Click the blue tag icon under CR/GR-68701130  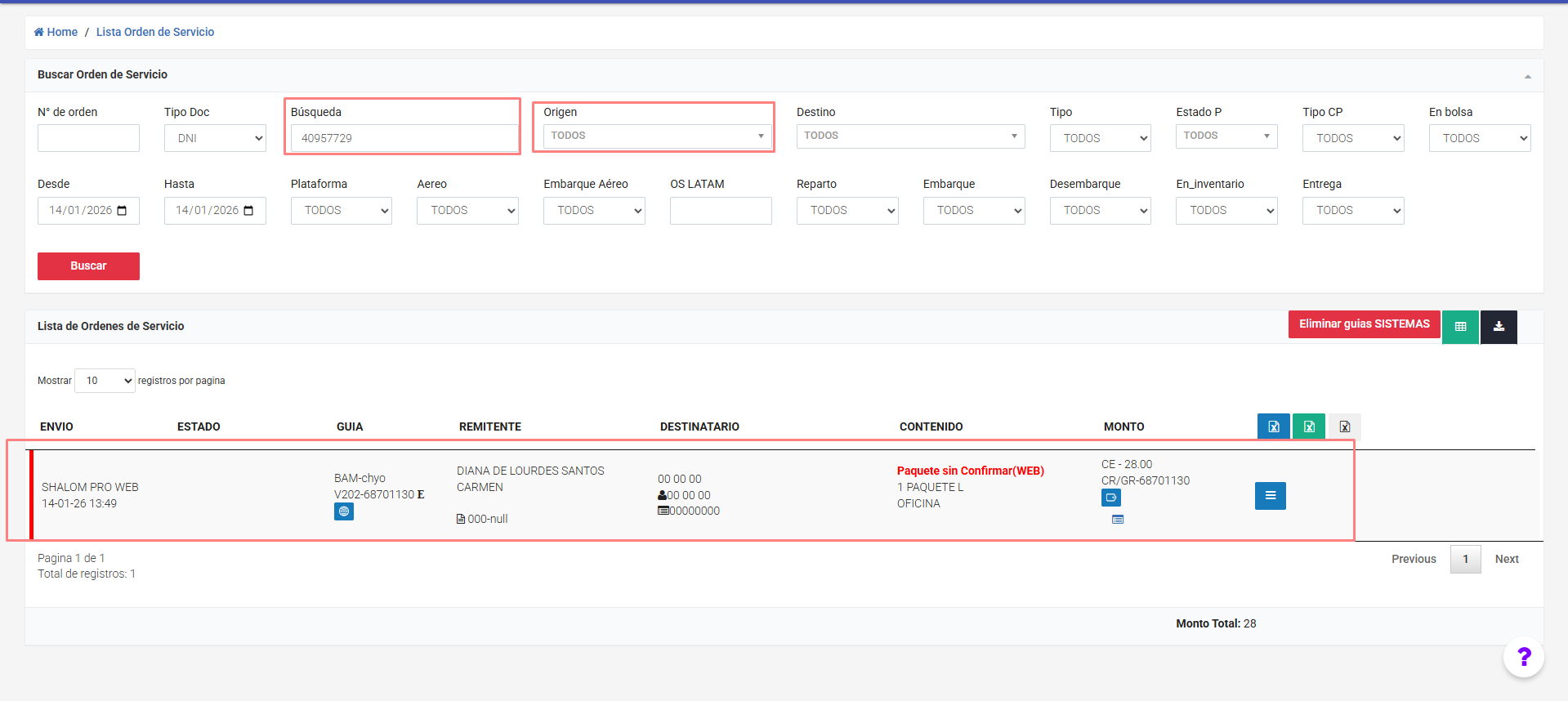[1111, 498]
